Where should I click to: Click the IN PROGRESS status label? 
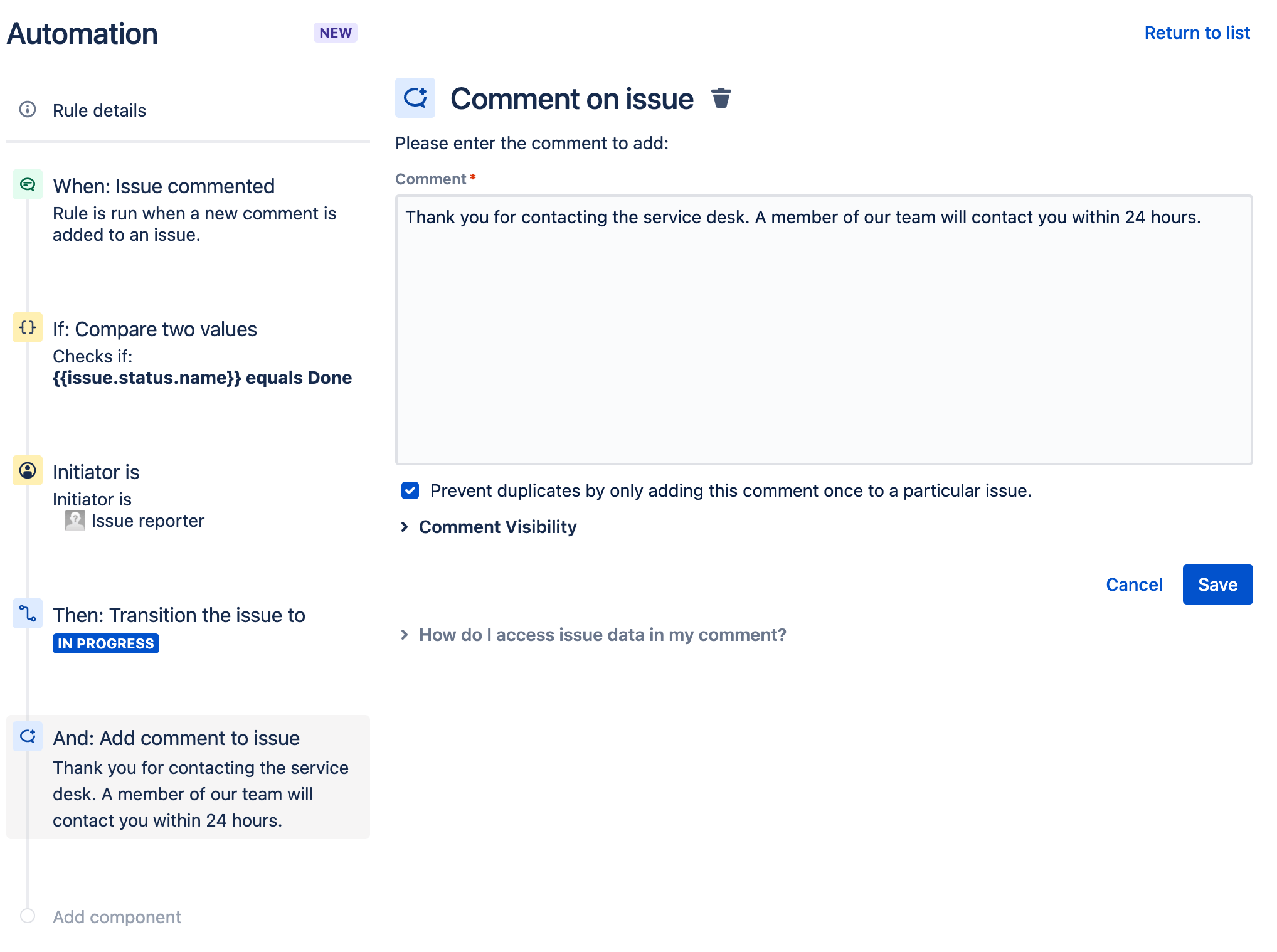104,643
